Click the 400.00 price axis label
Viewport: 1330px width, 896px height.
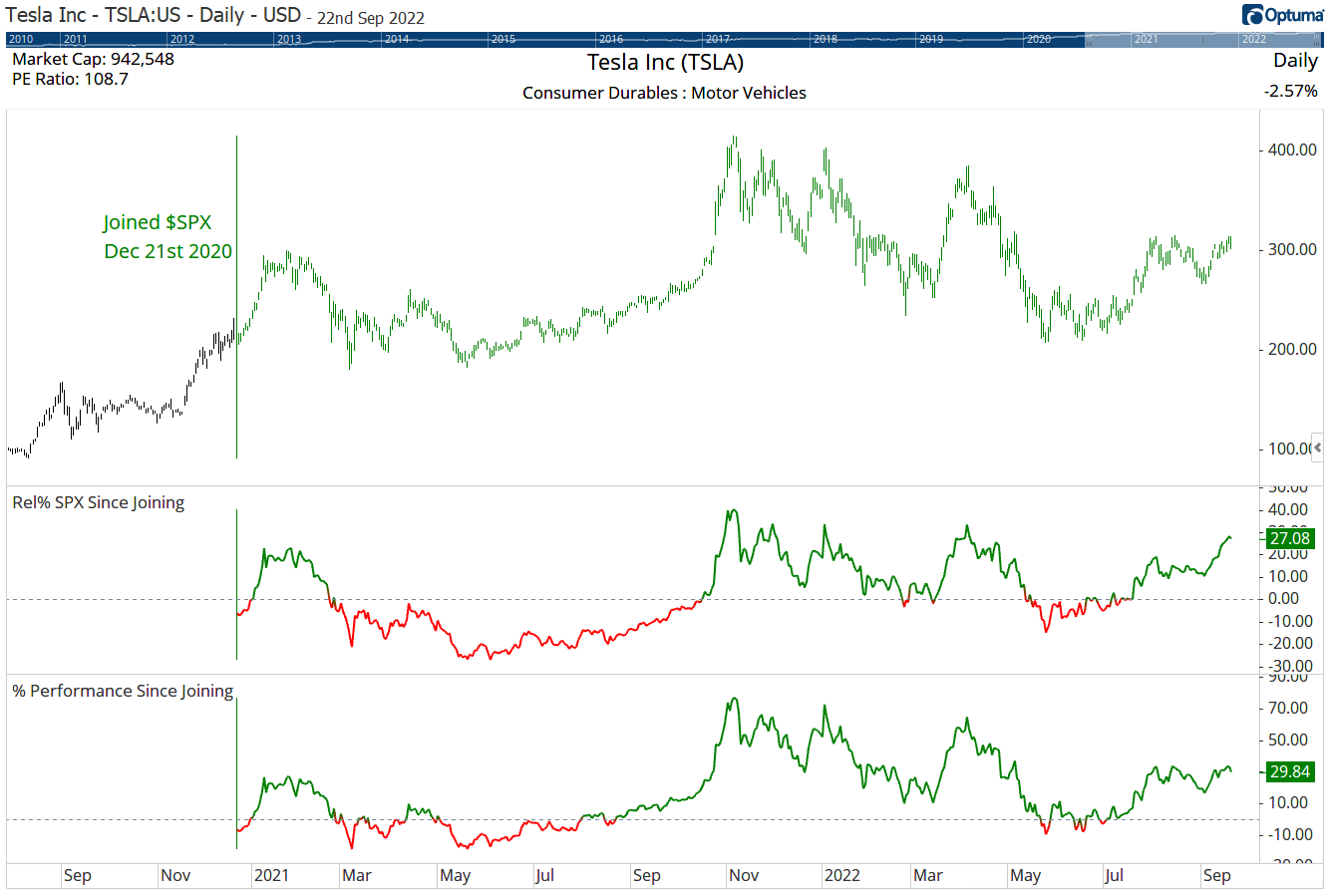pyautogui.click(x=1292, y=149)
